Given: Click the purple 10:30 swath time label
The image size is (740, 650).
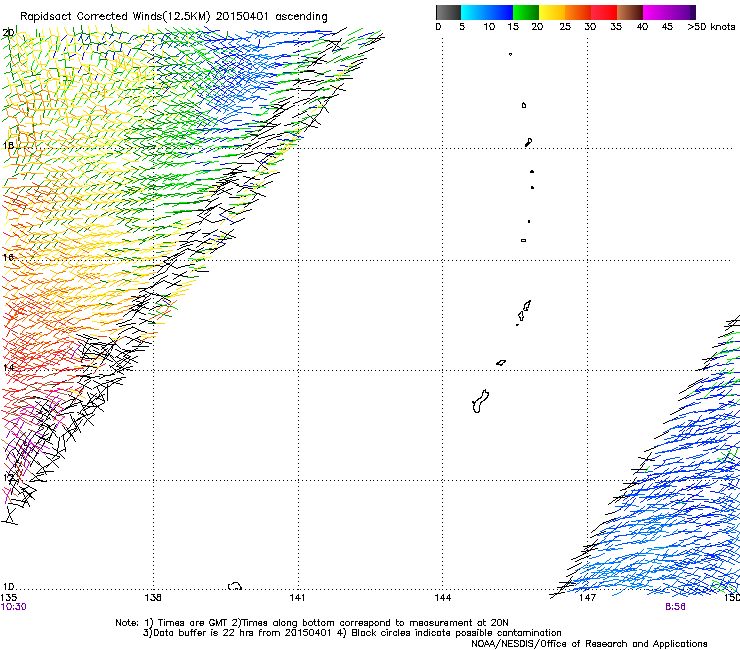Looking at the screenshot, I should click(x=14, y=607).
